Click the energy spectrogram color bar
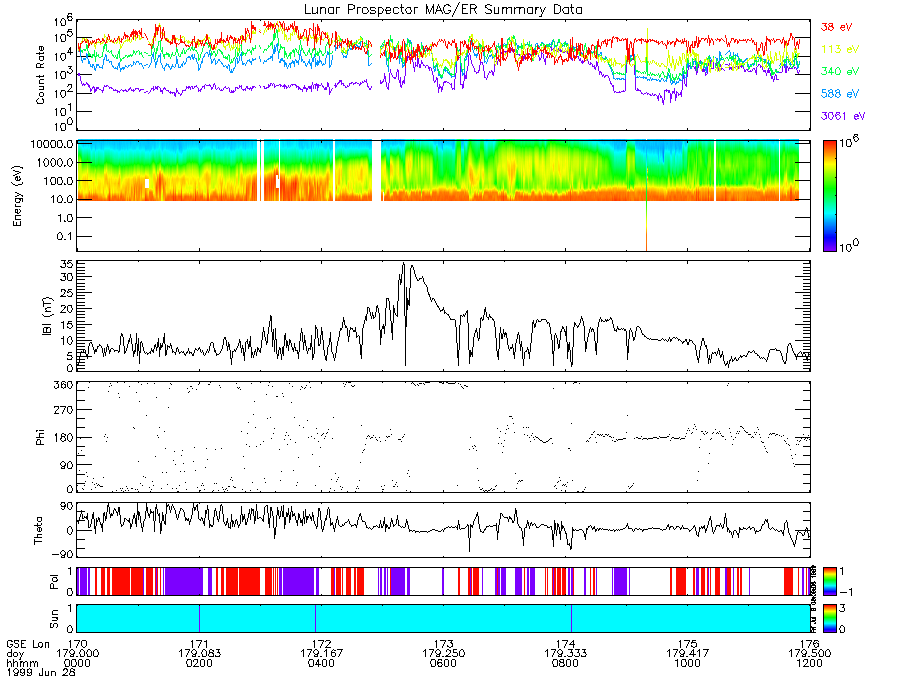The width and height of the screenshot is (900, 700). pos(829,196)
